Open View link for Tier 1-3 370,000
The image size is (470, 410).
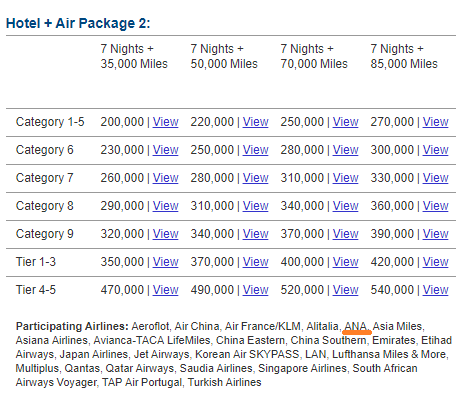(x=255, y=262)
